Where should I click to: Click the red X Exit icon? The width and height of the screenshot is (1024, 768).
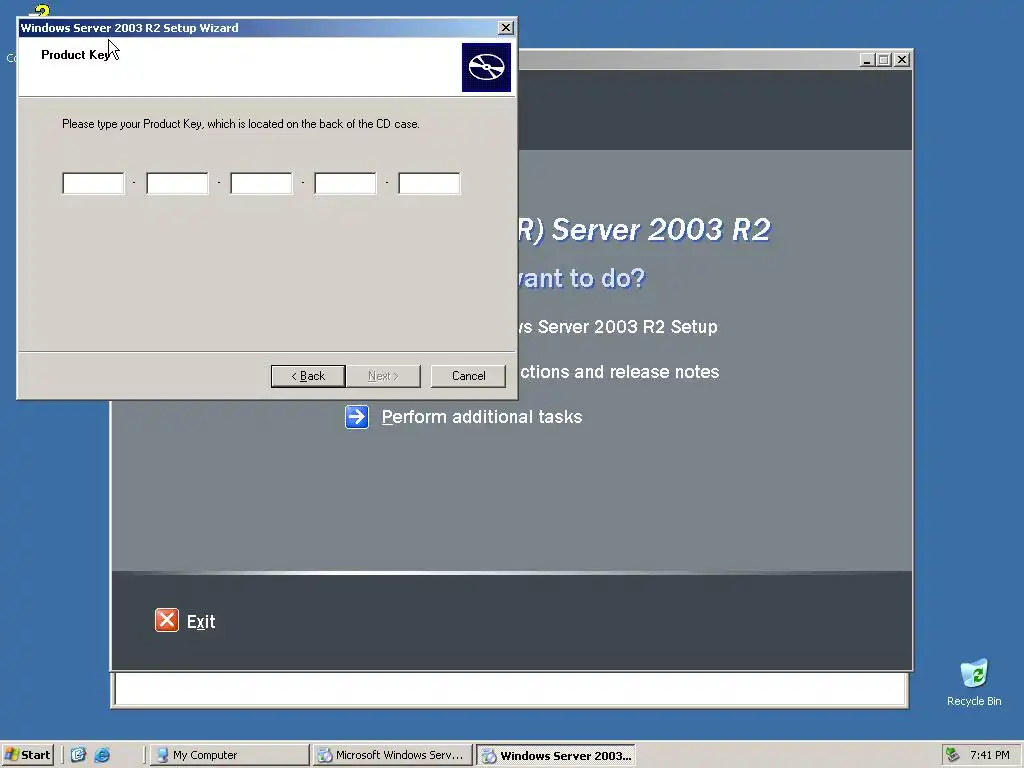click(x=167, y=620)
